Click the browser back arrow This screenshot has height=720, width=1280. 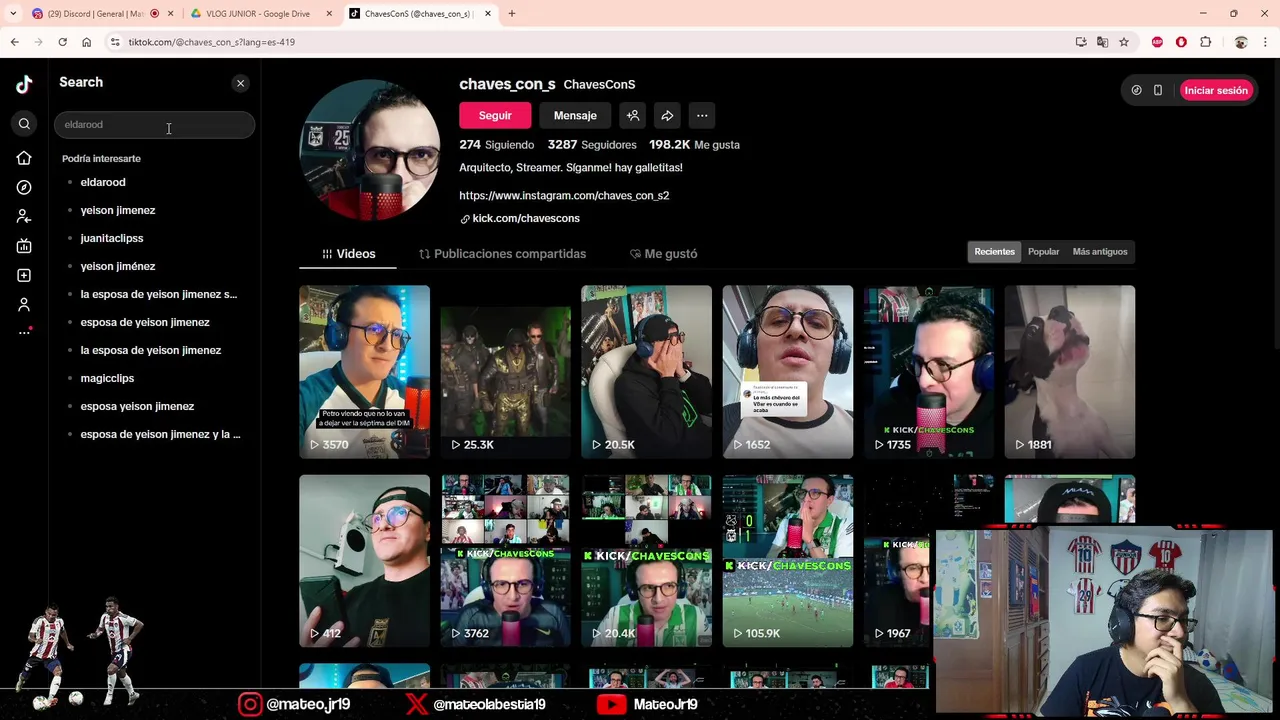click(x=14, y=42)
